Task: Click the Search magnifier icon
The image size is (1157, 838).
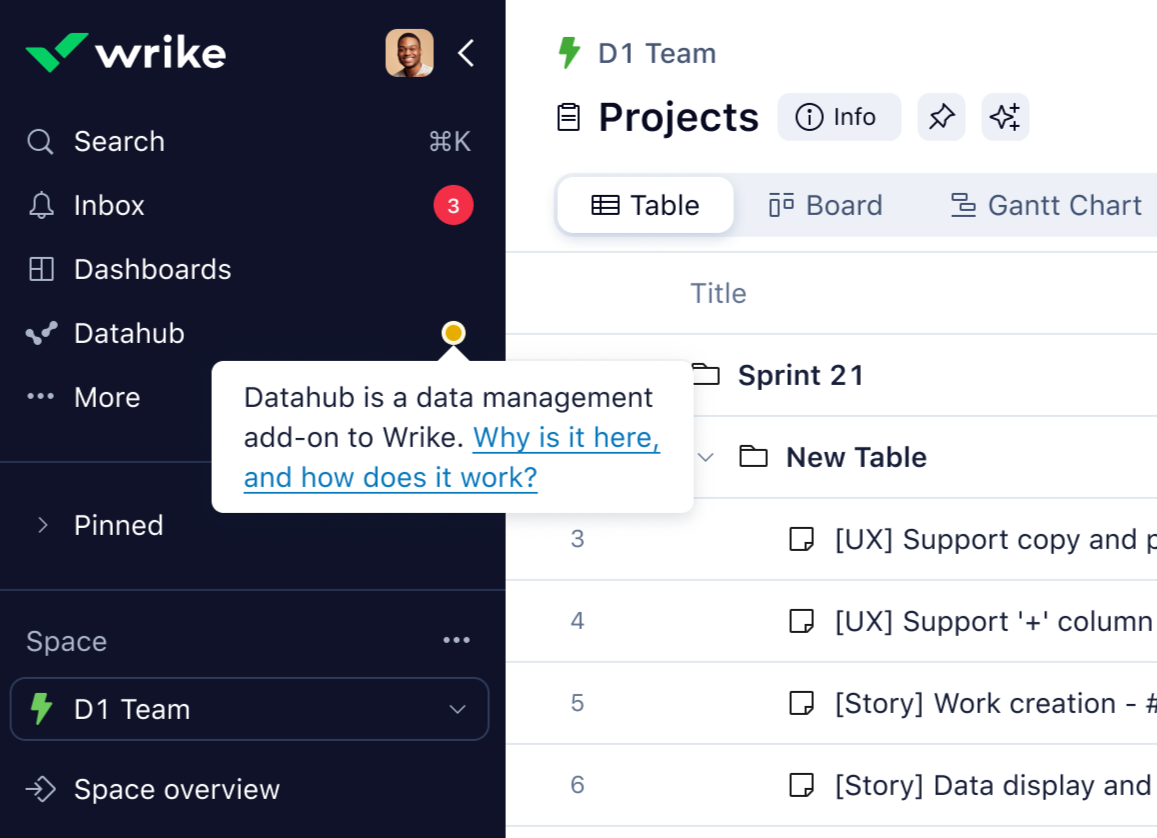Action: point(41,142)
